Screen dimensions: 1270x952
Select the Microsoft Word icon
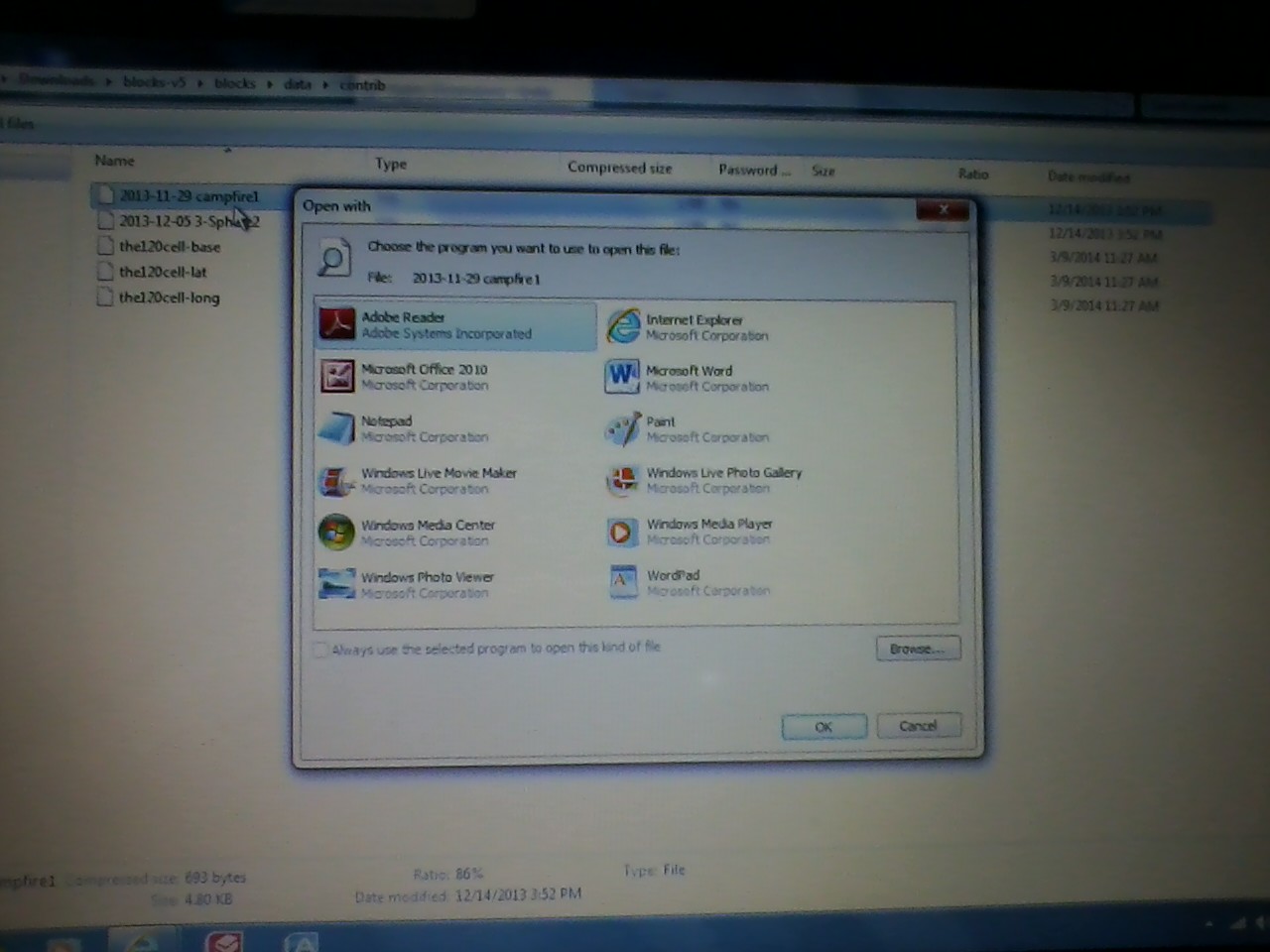pyautogui.click(x=623, y=377)
